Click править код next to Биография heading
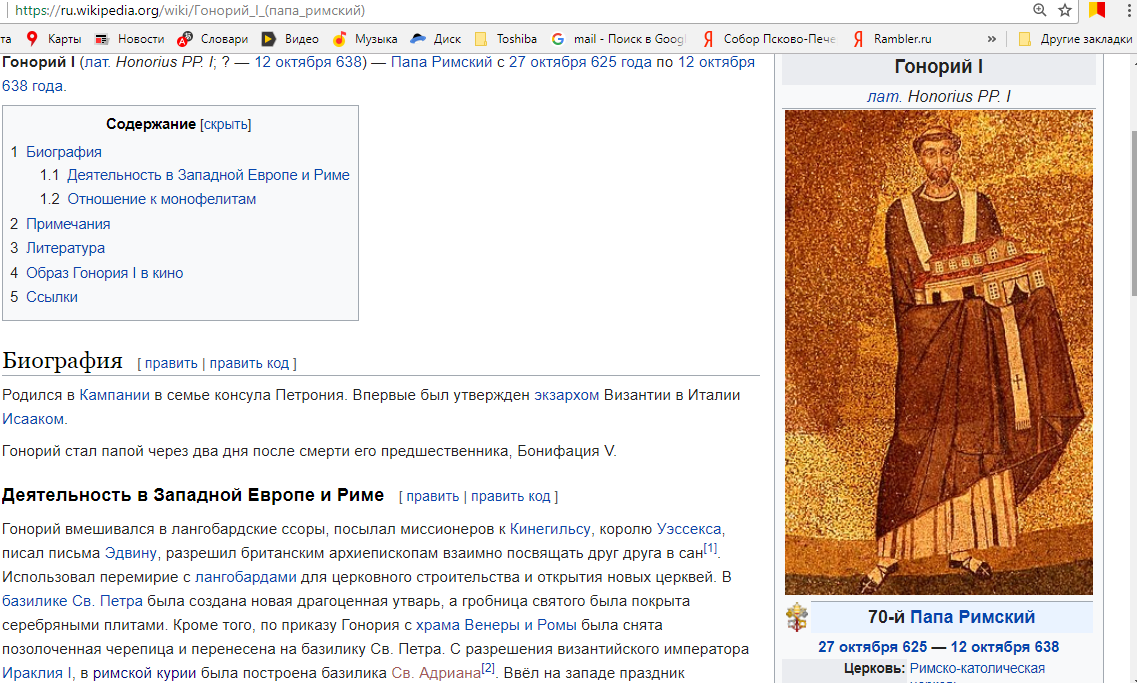The height and width of the screenshot is (683, 1137). coord(249,363)
